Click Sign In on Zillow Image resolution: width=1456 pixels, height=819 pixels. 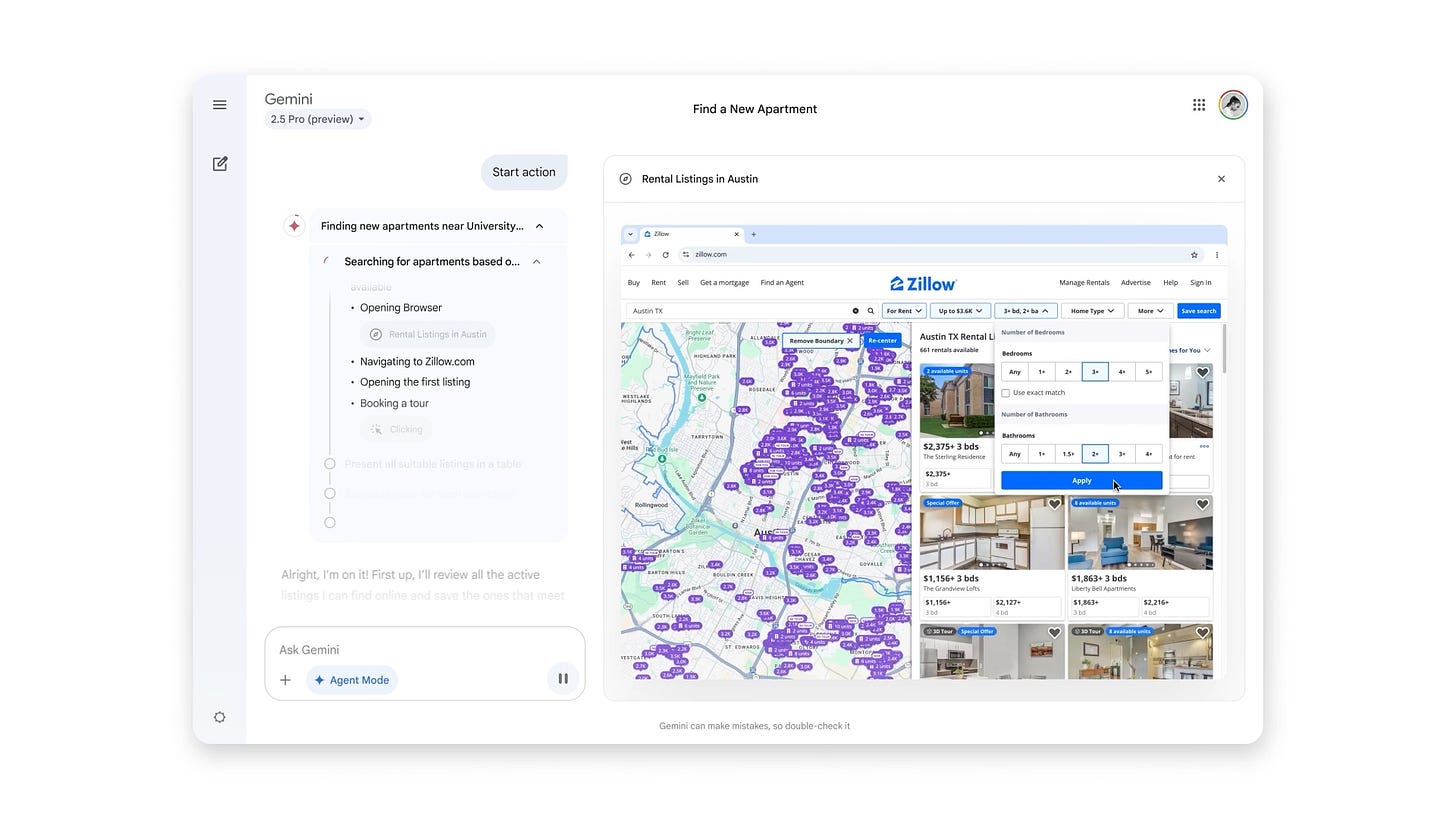[x=1201, y=283]
